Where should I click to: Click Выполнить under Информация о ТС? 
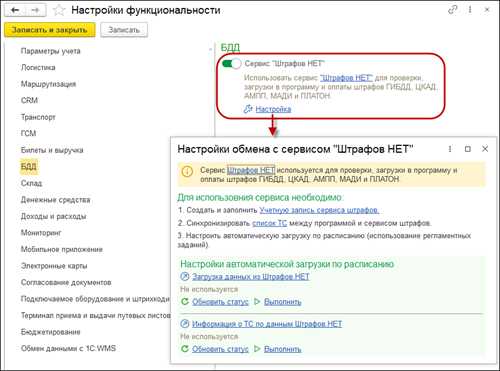pyautogui.click(x=283, y=349)
